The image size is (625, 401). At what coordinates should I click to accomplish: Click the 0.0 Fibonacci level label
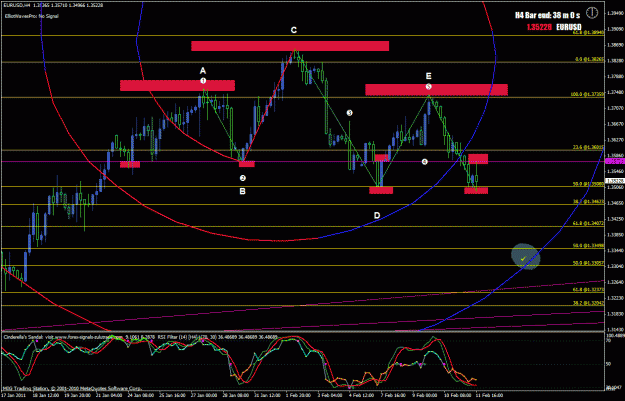[590, 59]
